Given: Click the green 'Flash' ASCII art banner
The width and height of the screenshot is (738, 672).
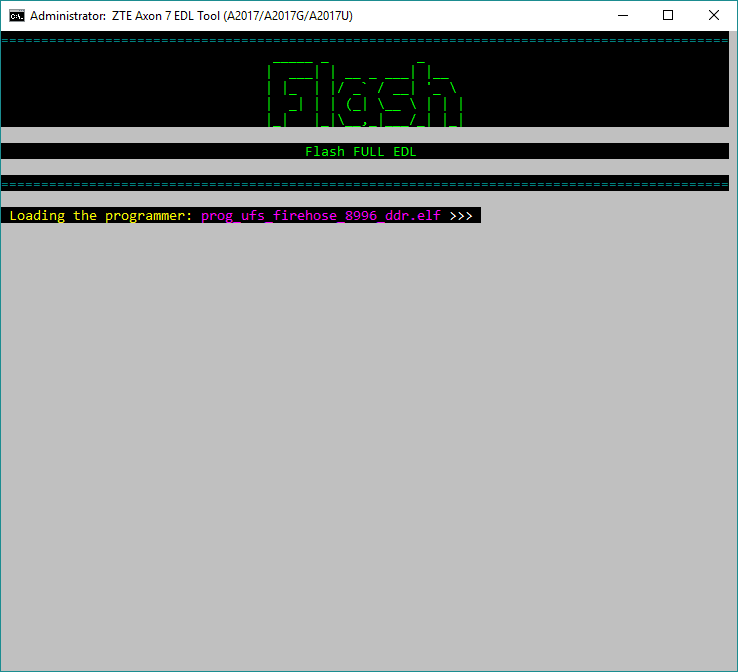Looking at the screenshot, I should (365, 94).
